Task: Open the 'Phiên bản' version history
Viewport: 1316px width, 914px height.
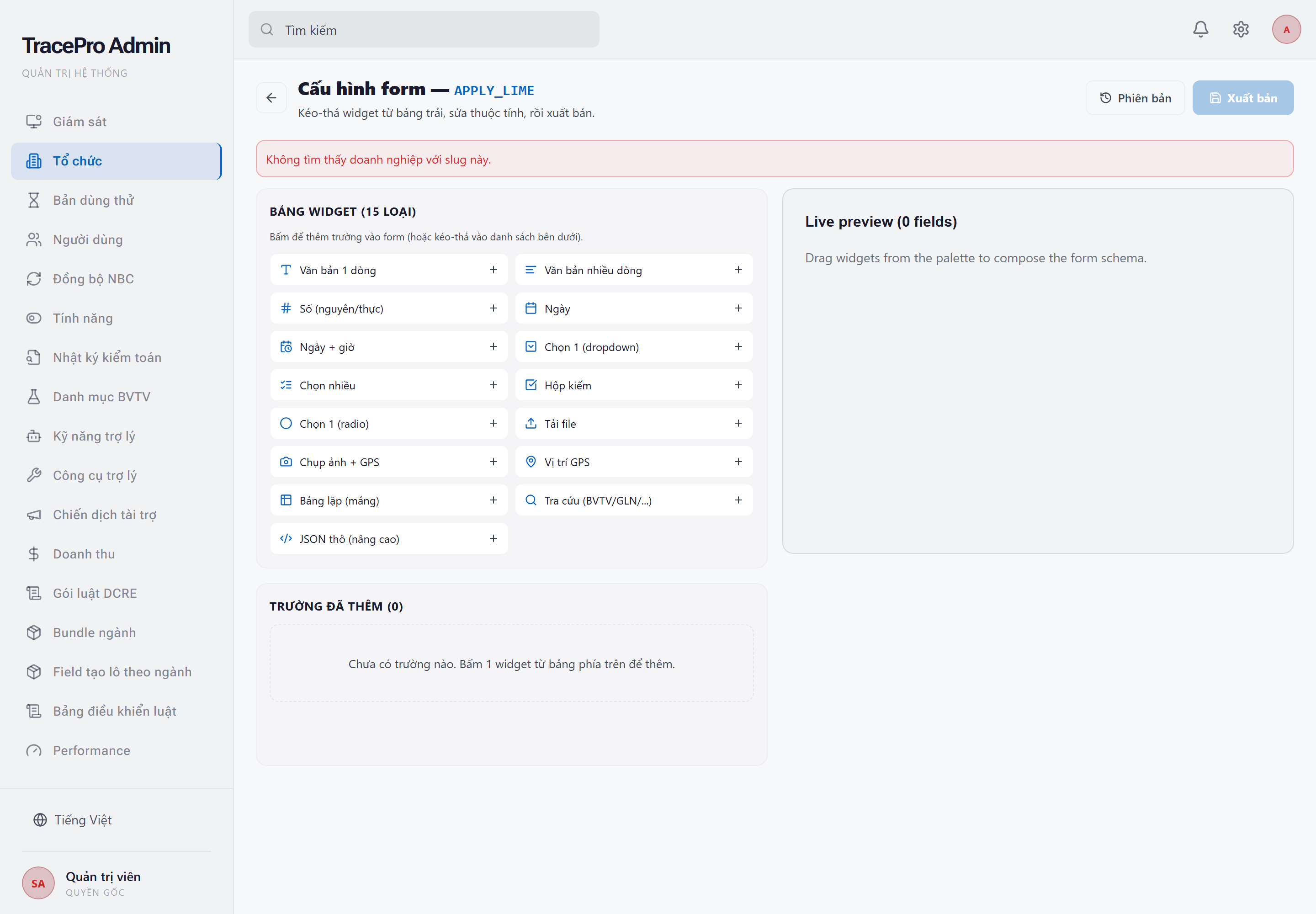Action: click(1135, 98)
